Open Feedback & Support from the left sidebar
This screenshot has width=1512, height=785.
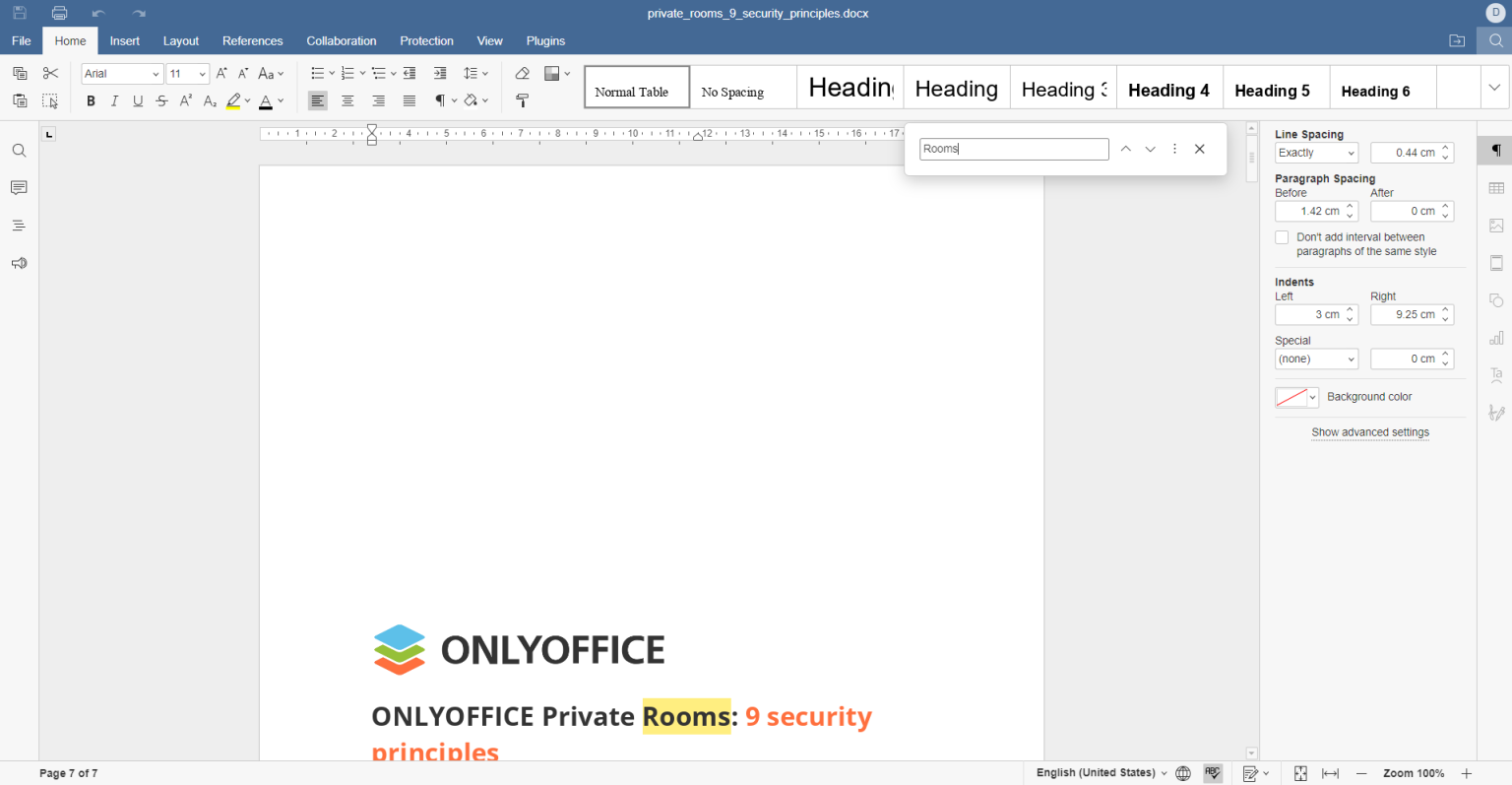(x=18, y=263)
